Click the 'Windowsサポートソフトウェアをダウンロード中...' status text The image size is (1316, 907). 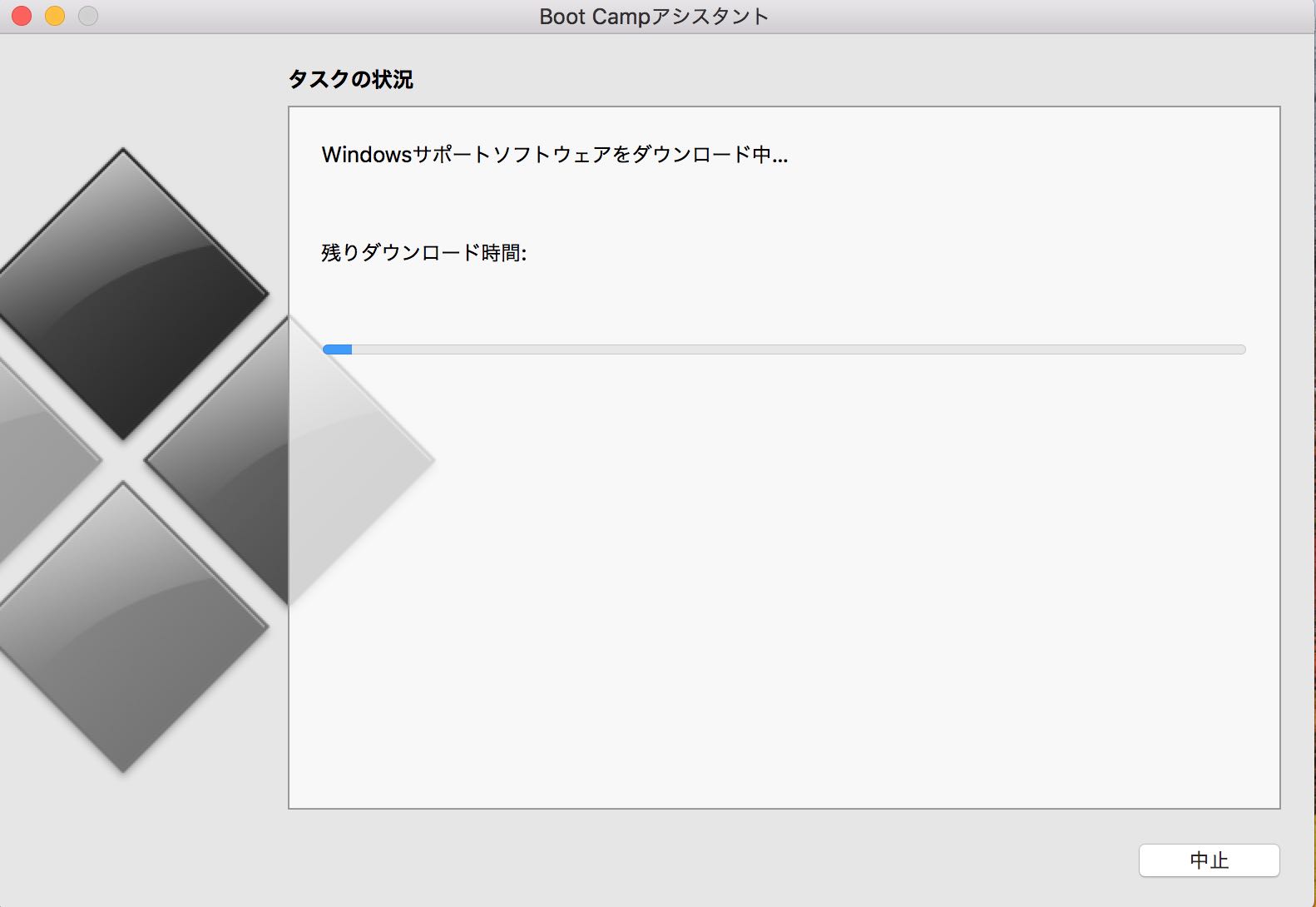[555, 155]
